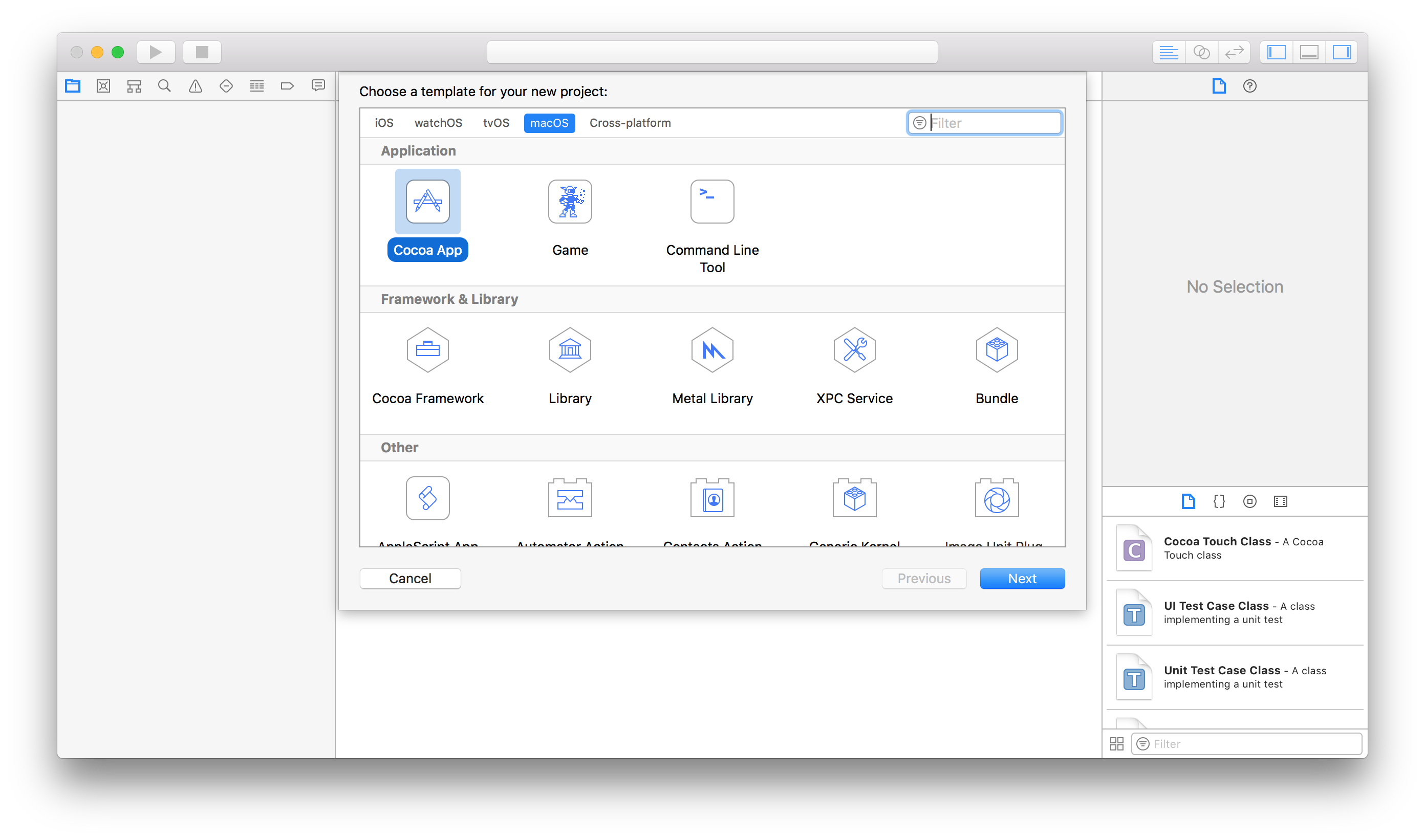Select the XPC Service template

point(855,366)
